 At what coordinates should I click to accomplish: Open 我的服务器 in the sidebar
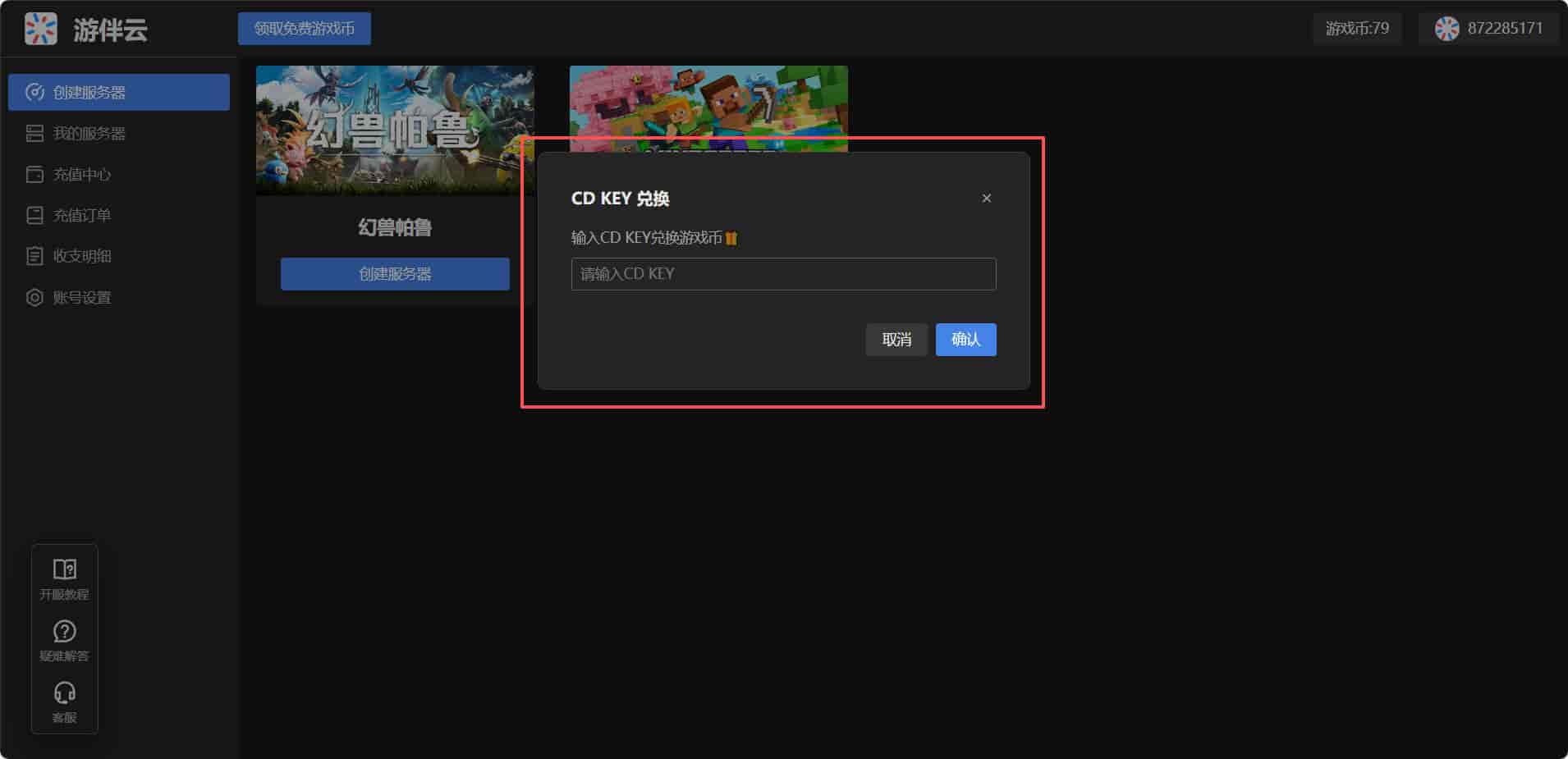pos(89,133)
